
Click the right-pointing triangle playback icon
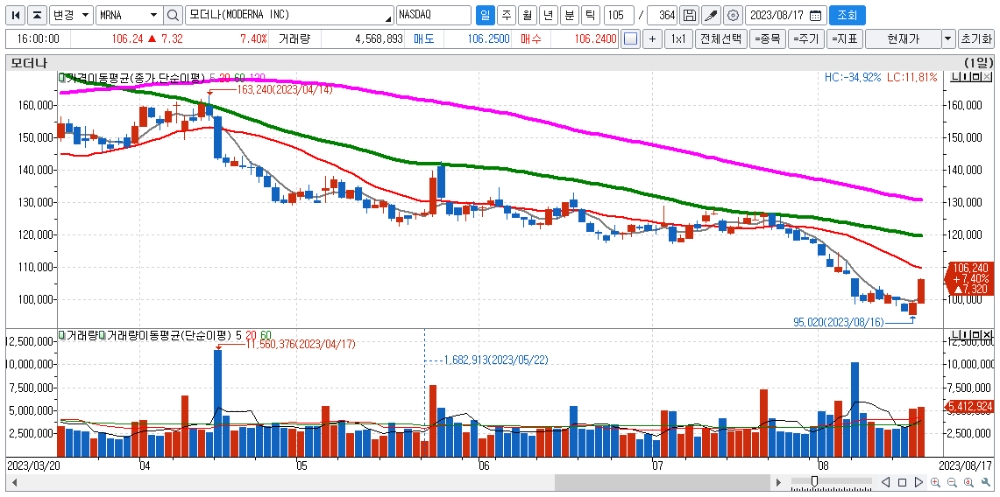pyautogui.click(x=919, y=482)
